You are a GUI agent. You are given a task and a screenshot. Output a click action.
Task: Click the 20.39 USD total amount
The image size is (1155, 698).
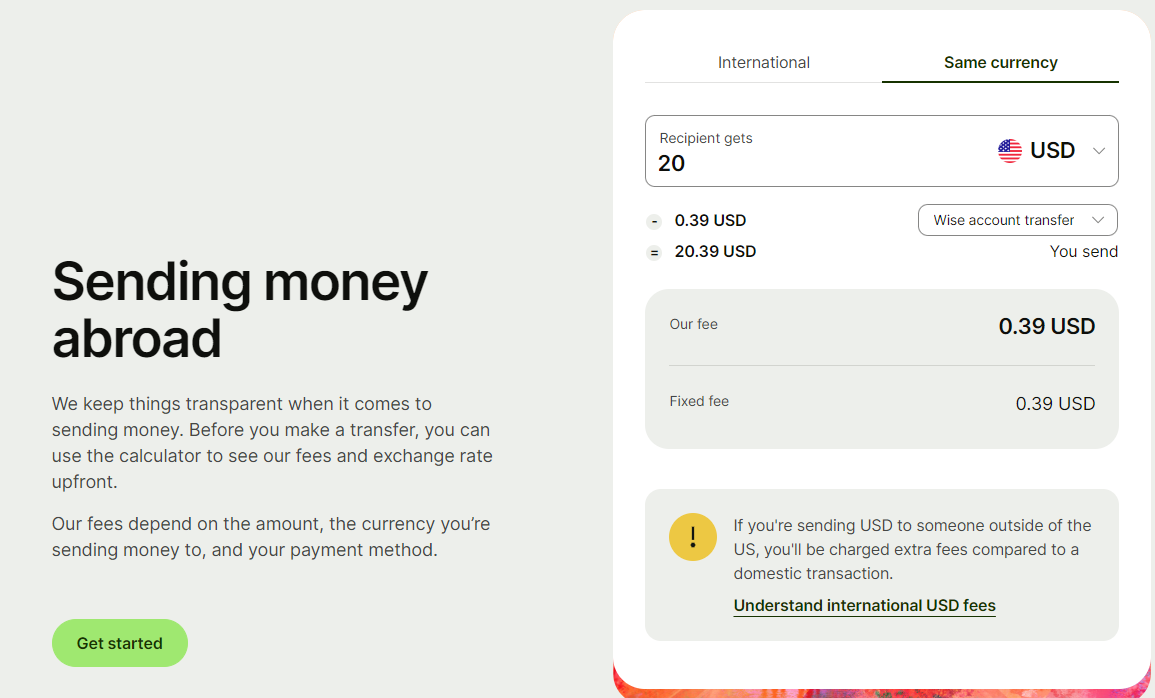715,251
